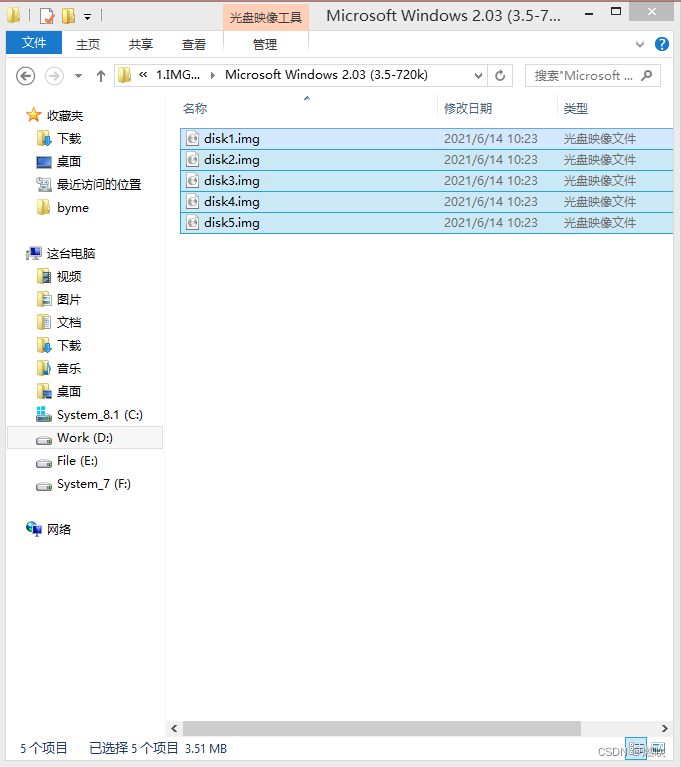
Task: Open the byme folder in favorites
Action: (x=73, y=208)
